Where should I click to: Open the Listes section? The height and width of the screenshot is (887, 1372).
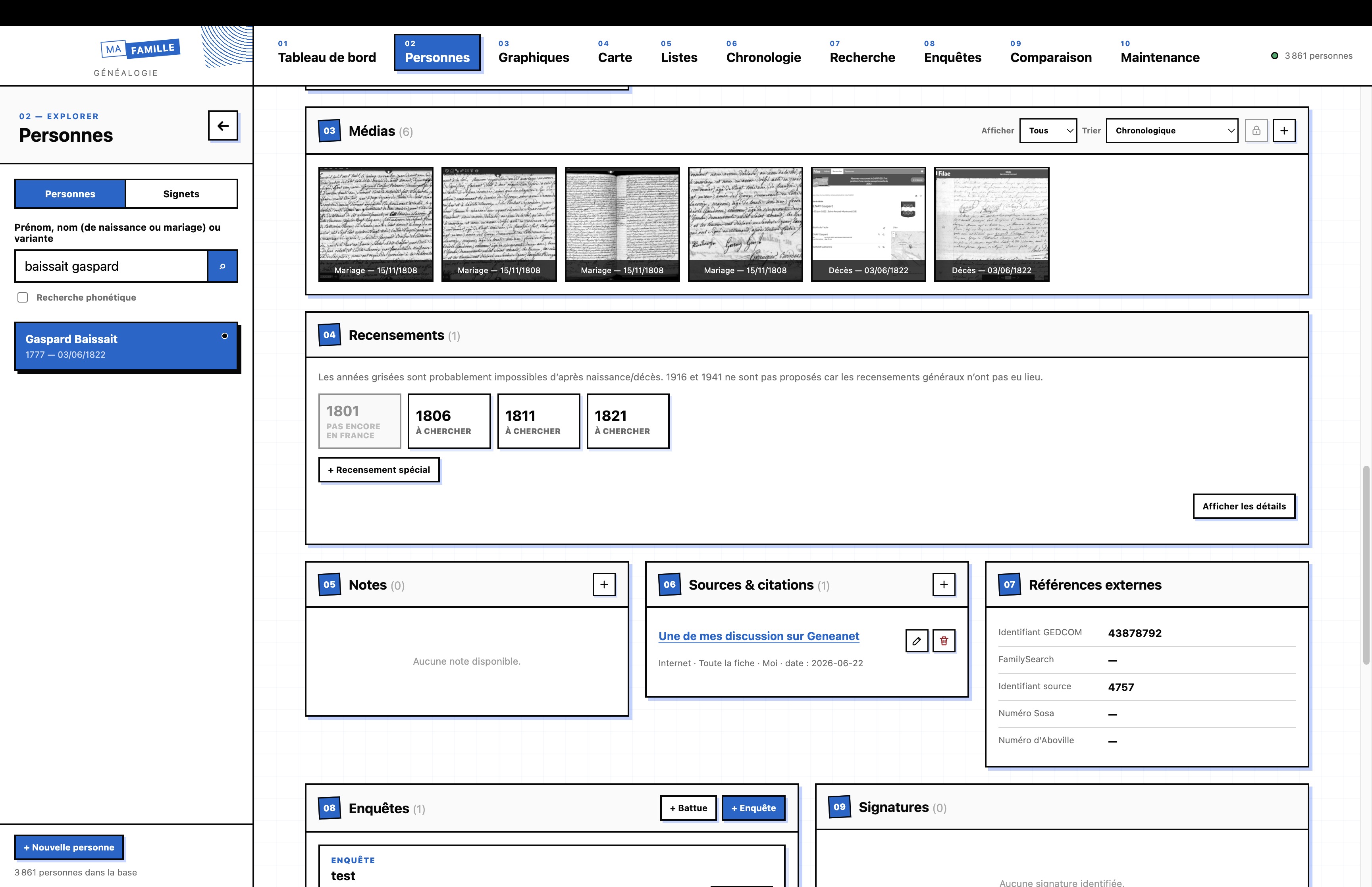[679, 52]
